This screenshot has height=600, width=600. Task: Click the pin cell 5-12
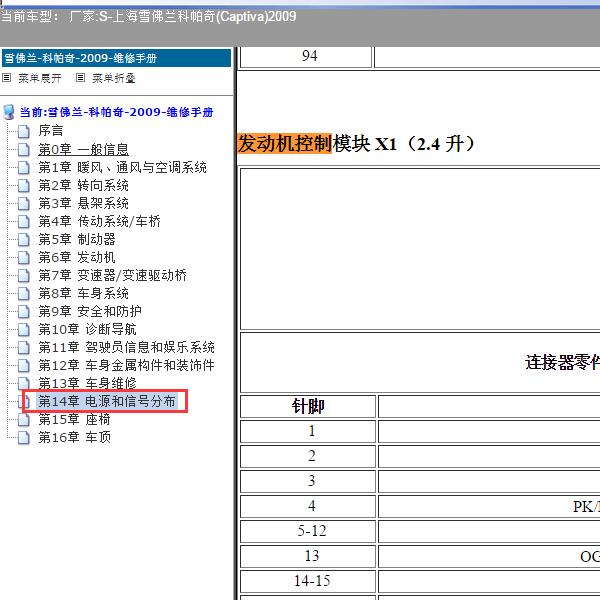click(x=308, y=531)
